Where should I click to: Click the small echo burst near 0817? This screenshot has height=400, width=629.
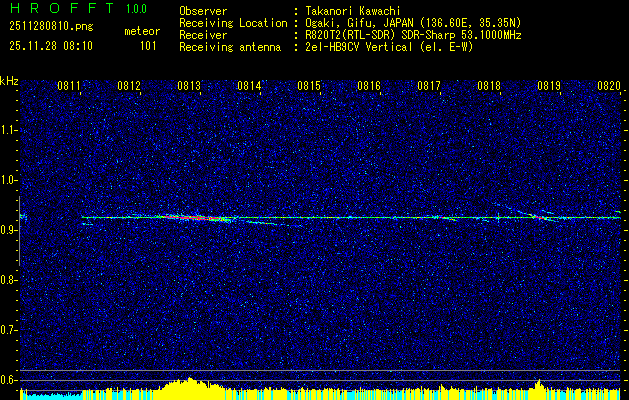click(x=446, y=218)
